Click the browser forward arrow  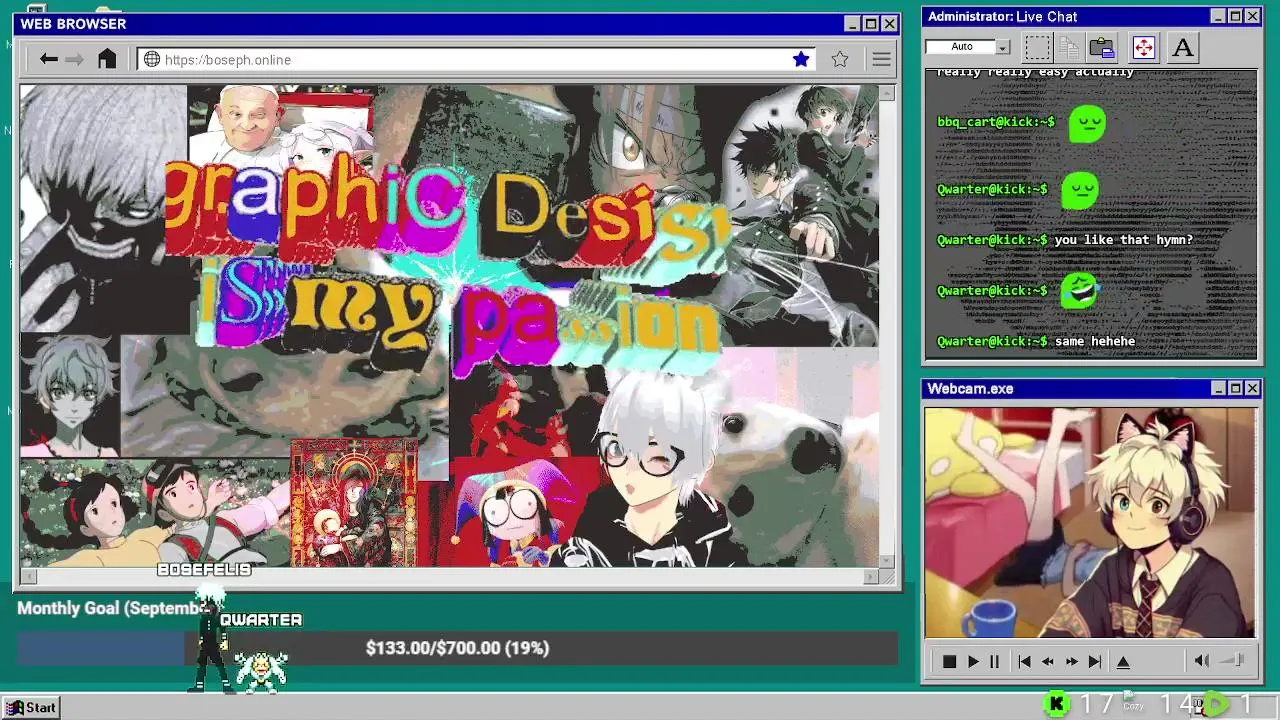74,59
